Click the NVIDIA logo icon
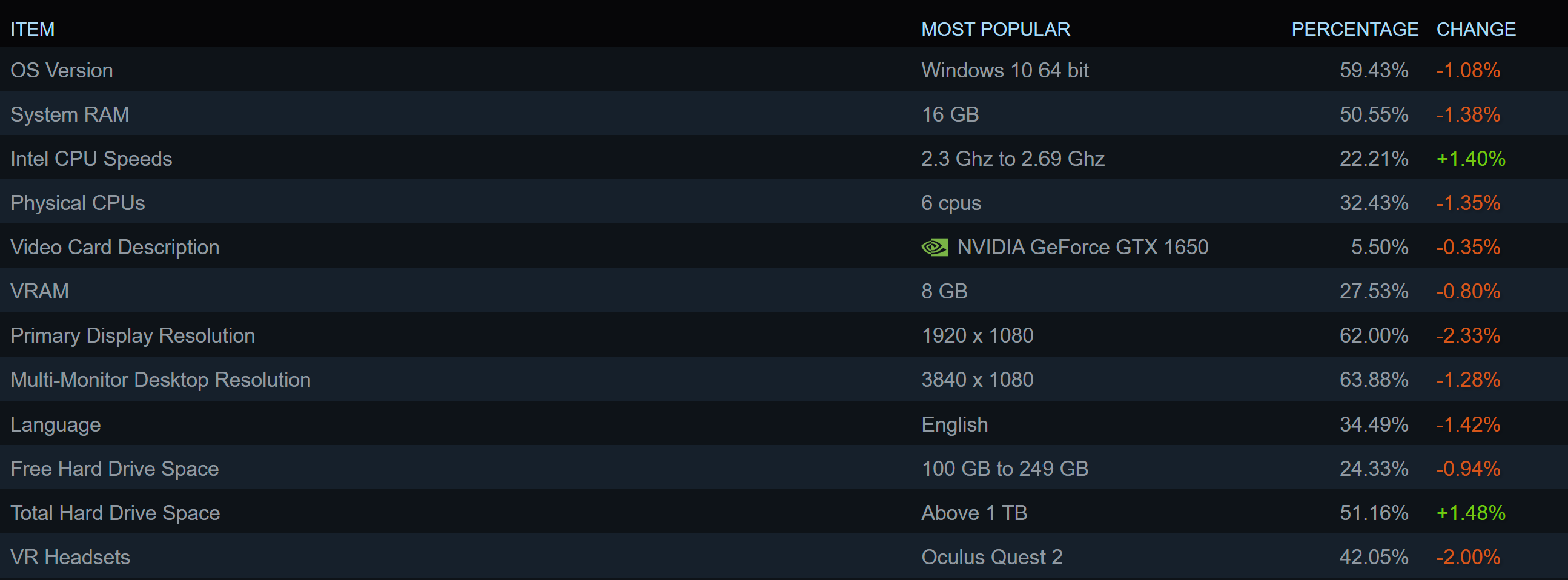Image resolution: width=1568 pixels, height=580 pixels. point(935,247)
